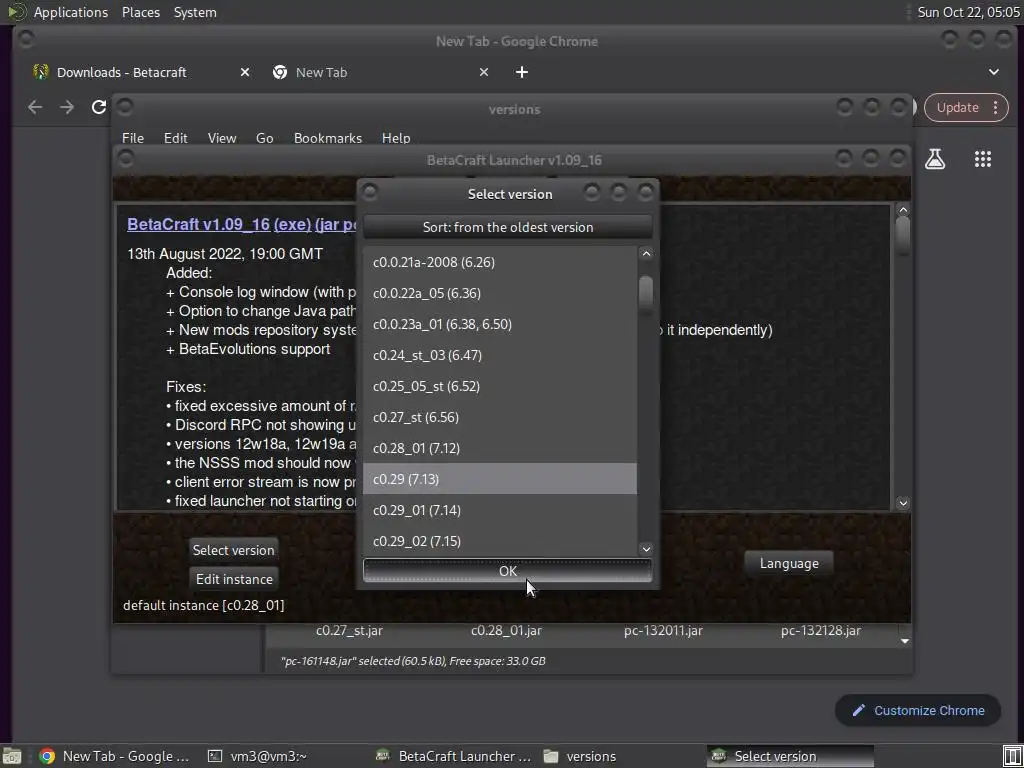Open Applications menu in top panel
Viewport: 1024px width, 768px height.
[71, 12]
